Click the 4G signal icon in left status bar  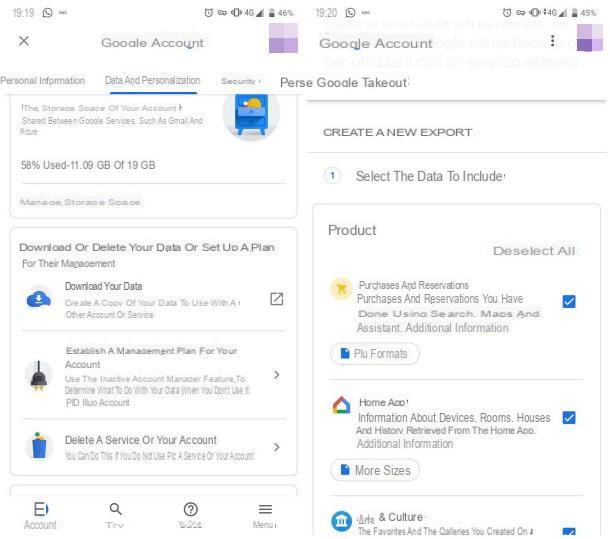[x=254, y=13]
